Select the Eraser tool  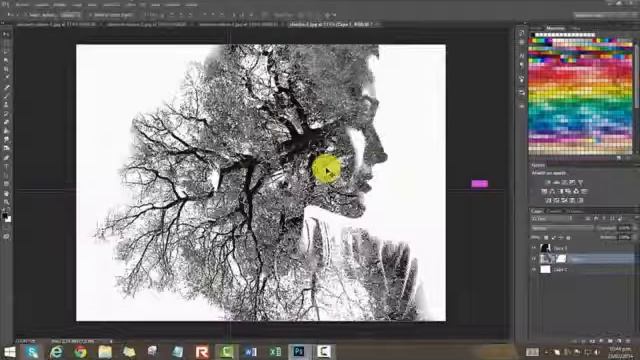pos(6,122)
